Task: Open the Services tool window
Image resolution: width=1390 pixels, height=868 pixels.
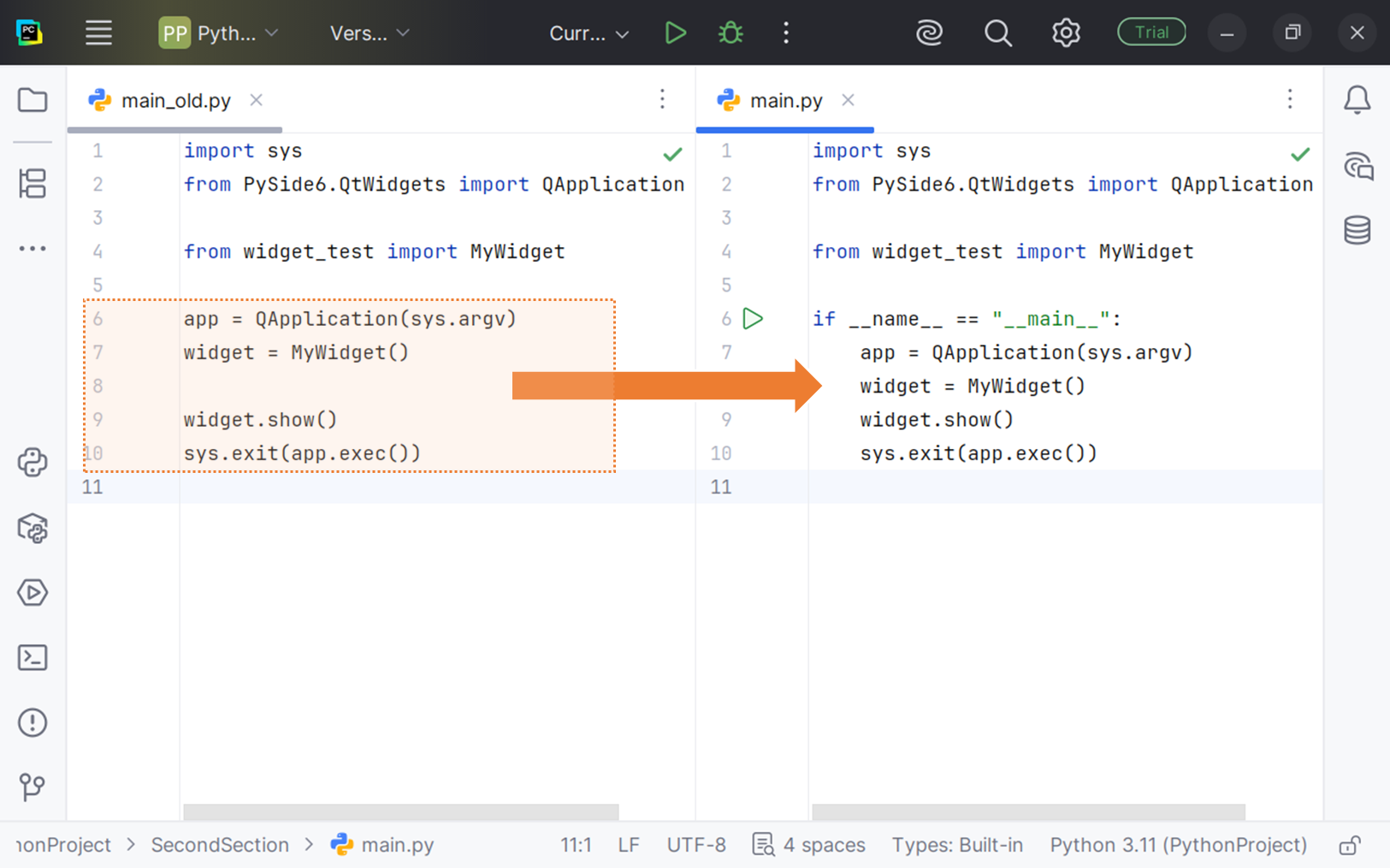Action: (33, 593)
